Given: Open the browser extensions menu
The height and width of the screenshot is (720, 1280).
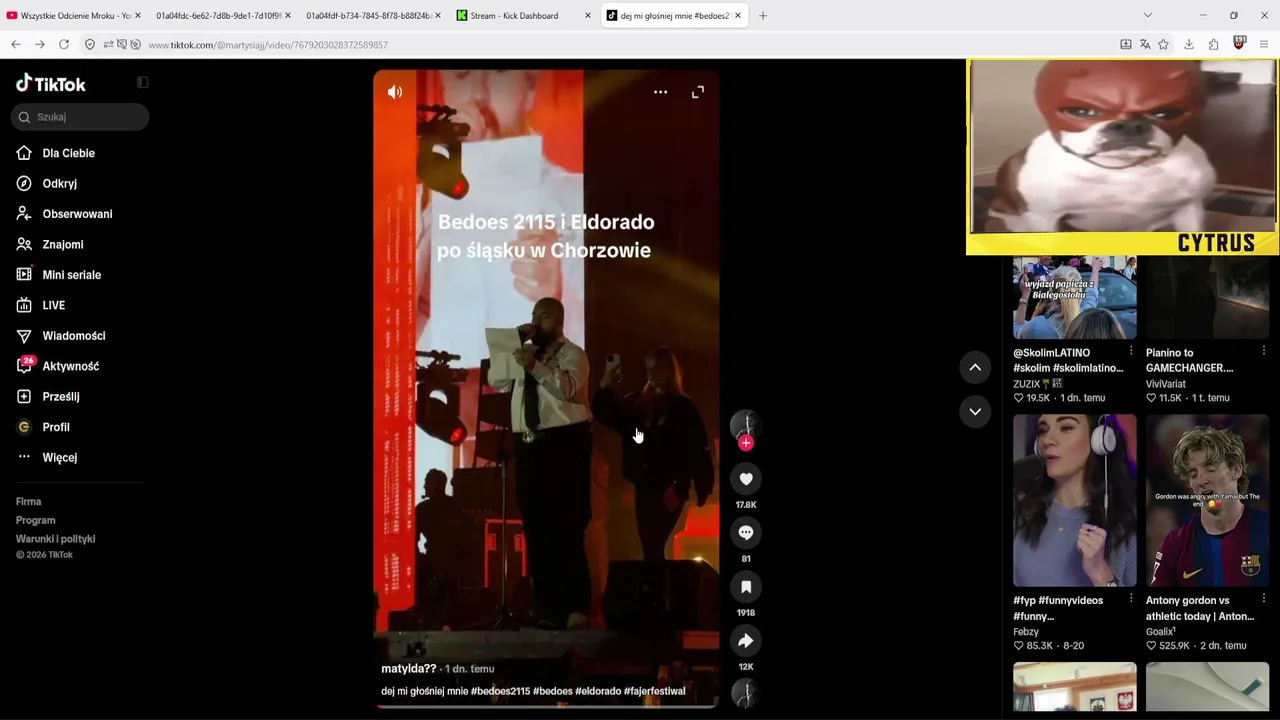Looking at the screenshot, I should 1214,45.
